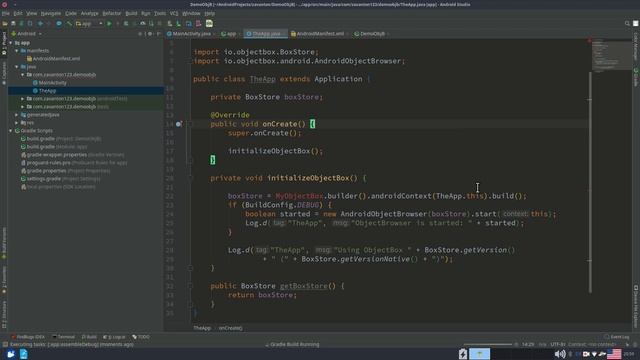Open the app run configuration dropdown
The height and width of the screenshot is (360, 640).
click(89, 24)
